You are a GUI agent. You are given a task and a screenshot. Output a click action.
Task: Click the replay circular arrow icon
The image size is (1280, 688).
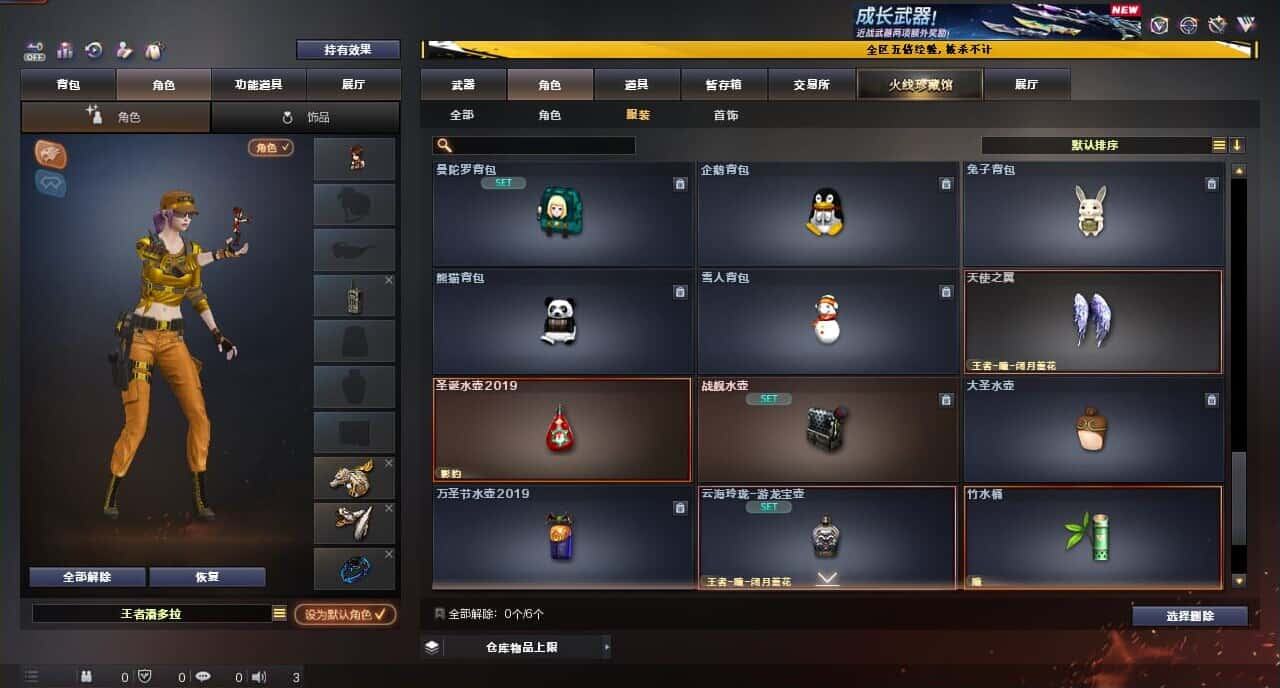pos(94,50)
